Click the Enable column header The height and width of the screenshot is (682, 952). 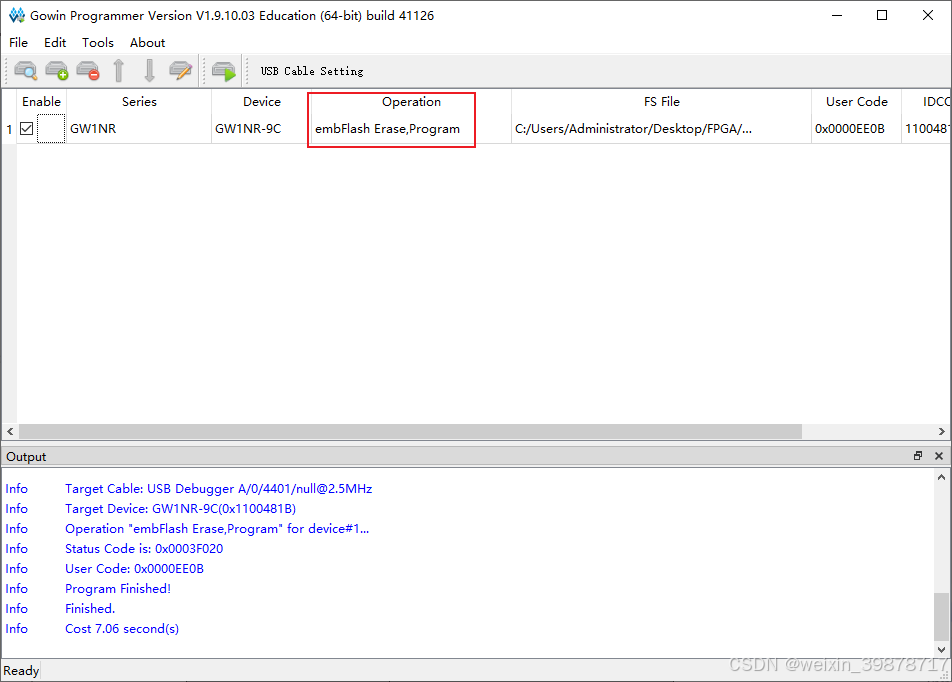(41, 101)
